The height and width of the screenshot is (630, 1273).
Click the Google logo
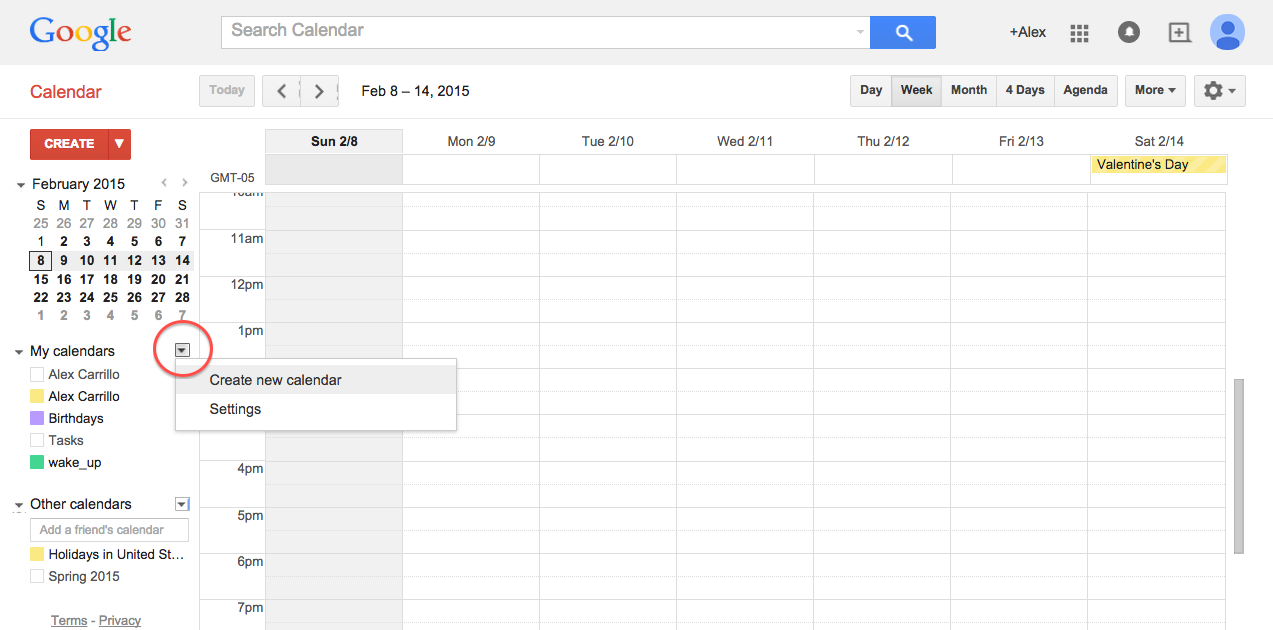[x=80, y=33]
